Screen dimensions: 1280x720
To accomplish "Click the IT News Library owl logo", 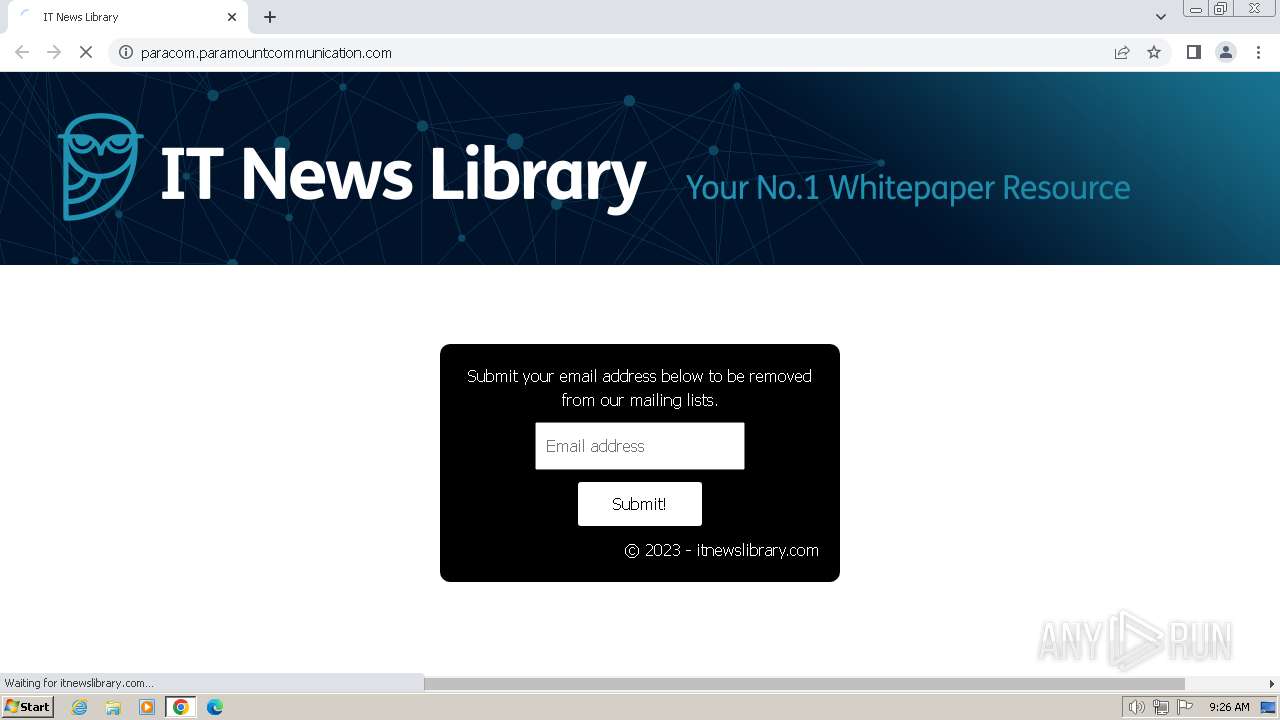I will tap(100, 166).
